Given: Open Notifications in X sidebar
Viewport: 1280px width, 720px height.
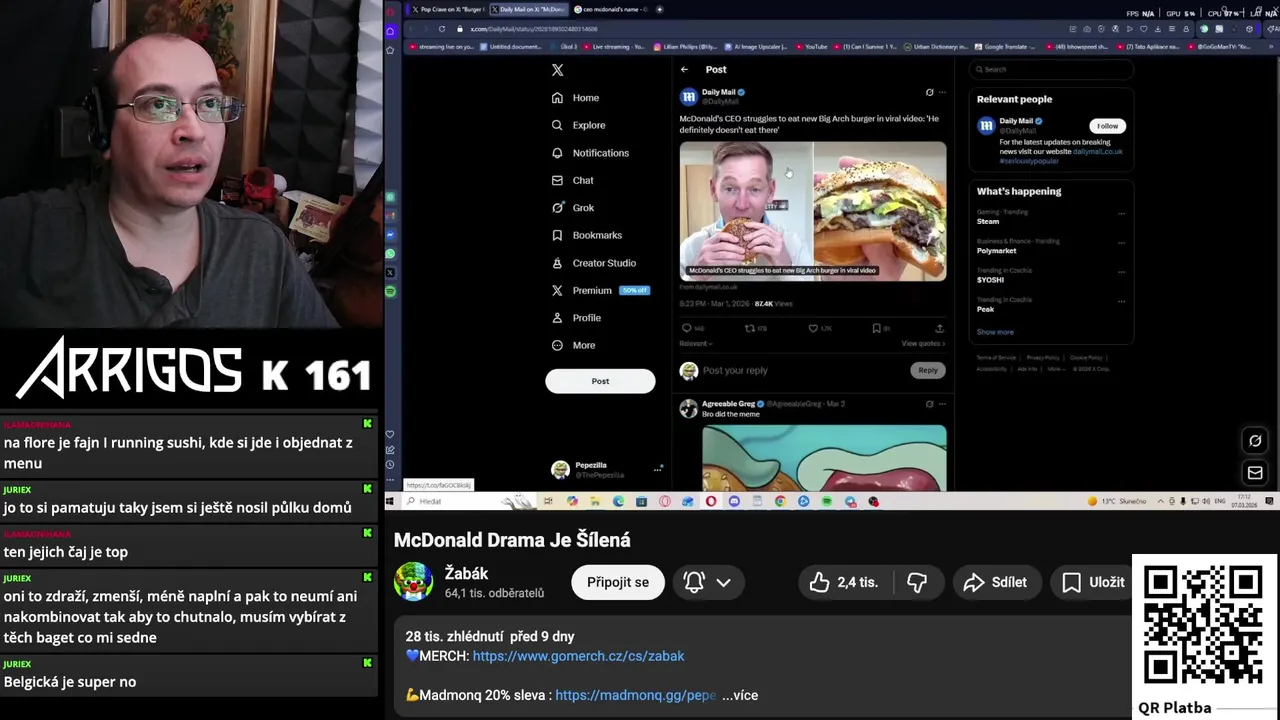Looking at the screenshot, I should (x=590, y=153).
